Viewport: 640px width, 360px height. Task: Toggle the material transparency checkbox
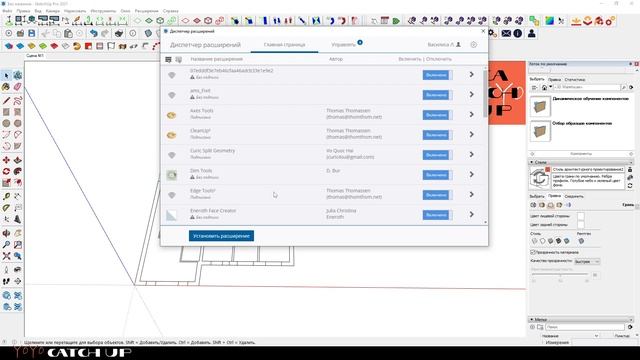point(532,252)
